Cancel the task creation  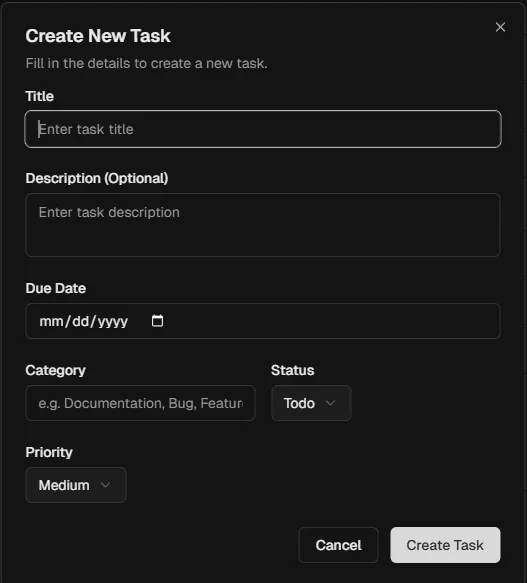(338, 545)
